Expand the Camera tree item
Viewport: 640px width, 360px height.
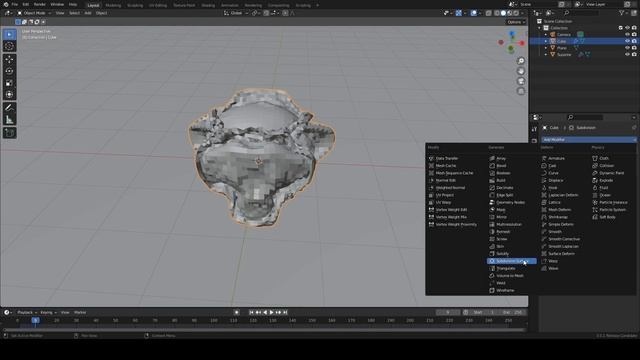pyautogui.click(x=546, y=35)
